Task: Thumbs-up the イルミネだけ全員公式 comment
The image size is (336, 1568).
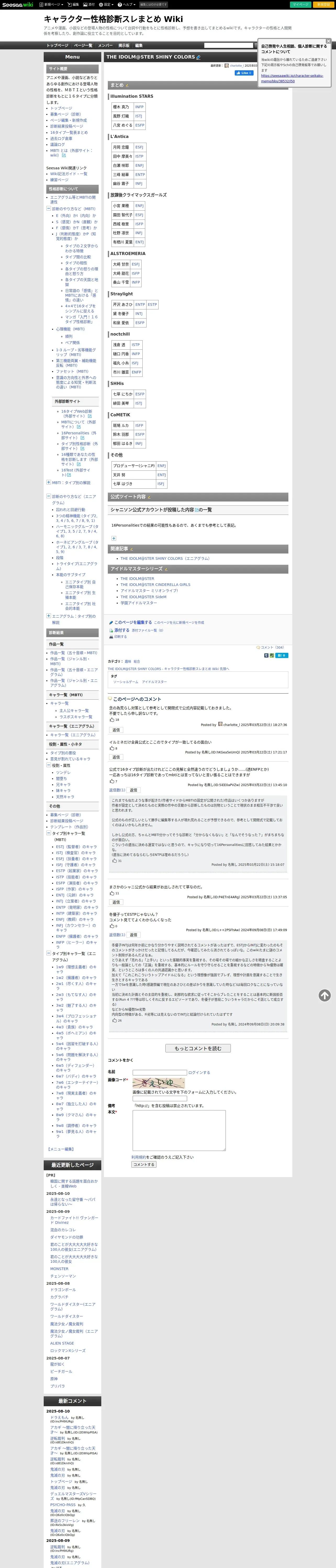Action: pos(112,748)
